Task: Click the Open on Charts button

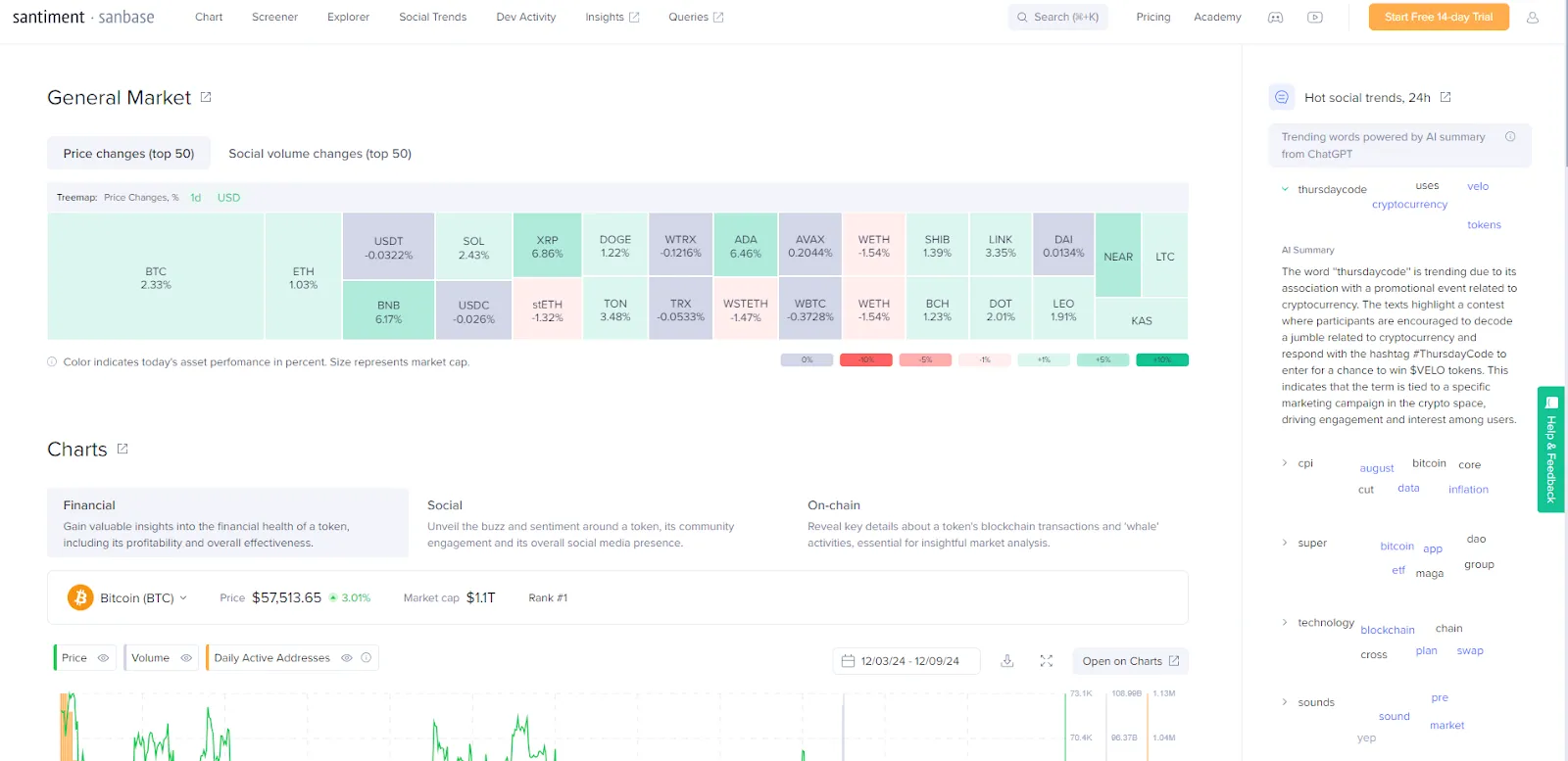Action: point(1130,661)
